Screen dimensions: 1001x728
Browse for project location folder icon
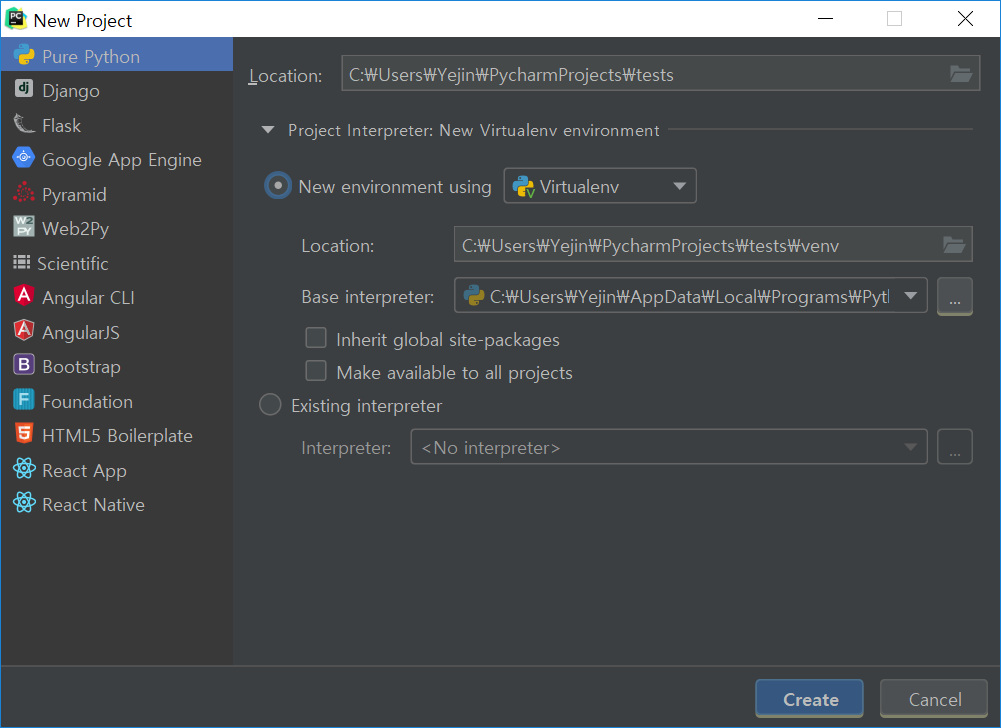pyautogui.click(x=961, y=74)
